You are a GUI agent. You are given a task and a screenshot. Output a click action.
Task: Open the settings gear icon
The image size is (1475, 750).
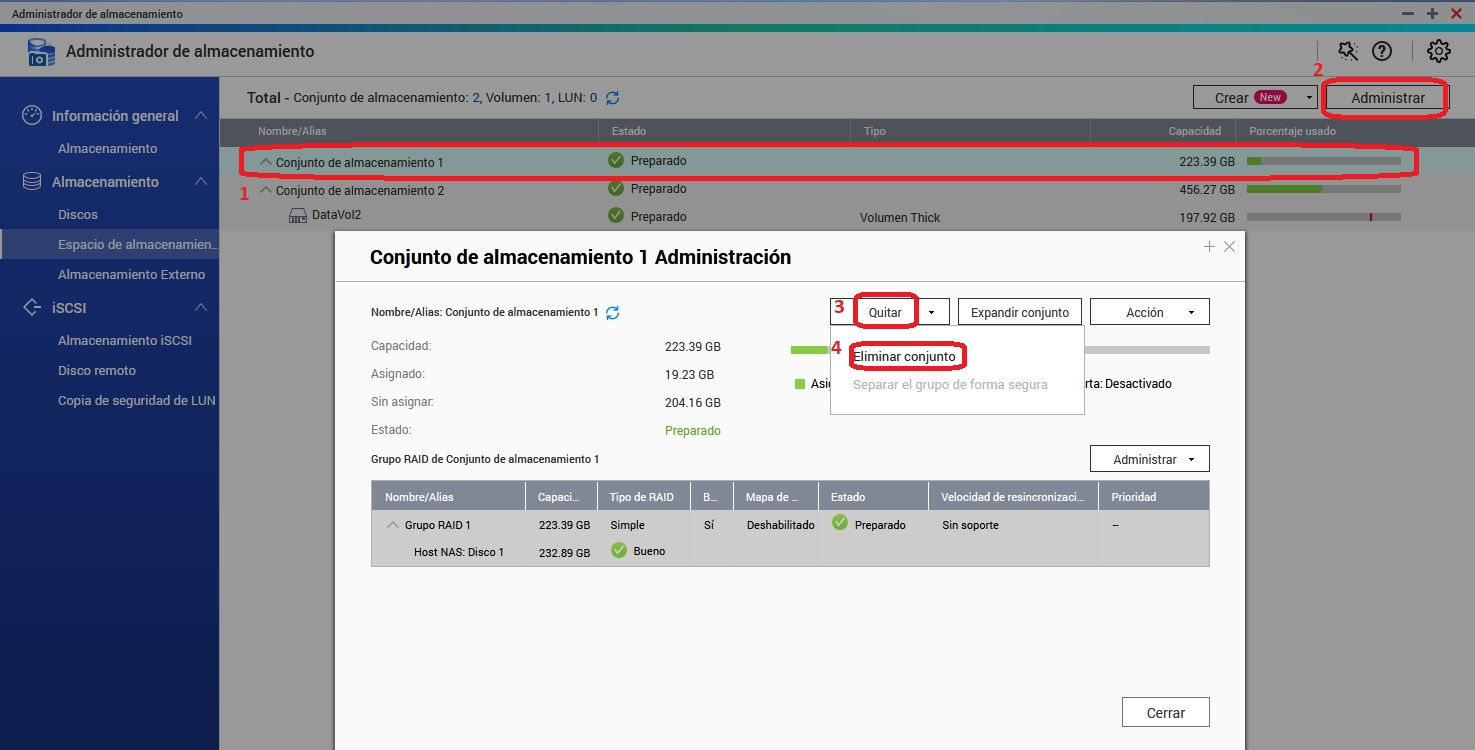pos(1438,51)
